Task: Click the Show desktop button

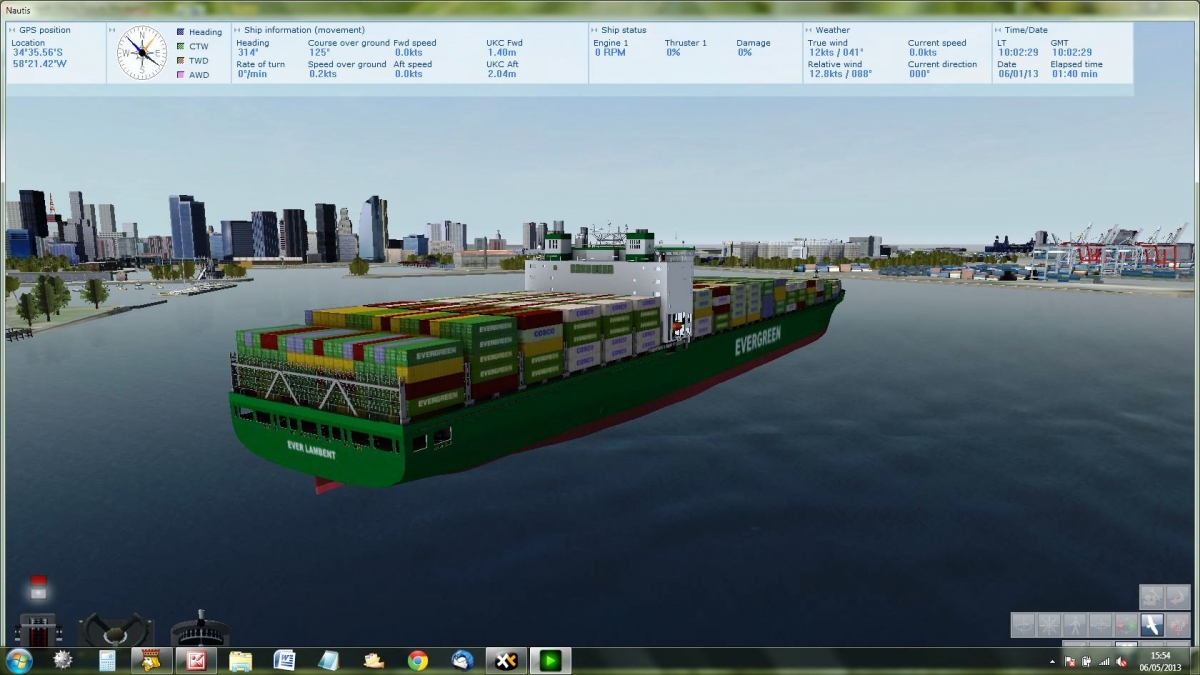Action: pos(1194,660)
